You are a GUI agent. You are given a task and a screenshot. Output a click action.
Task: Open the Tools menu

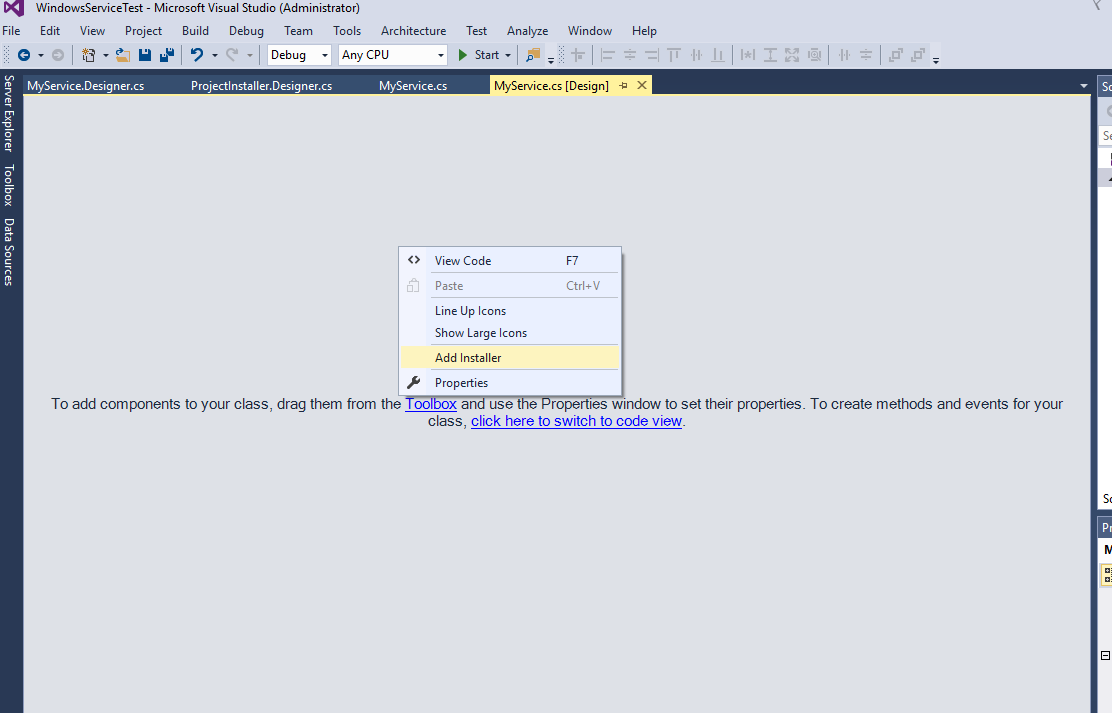pos(347,31)
